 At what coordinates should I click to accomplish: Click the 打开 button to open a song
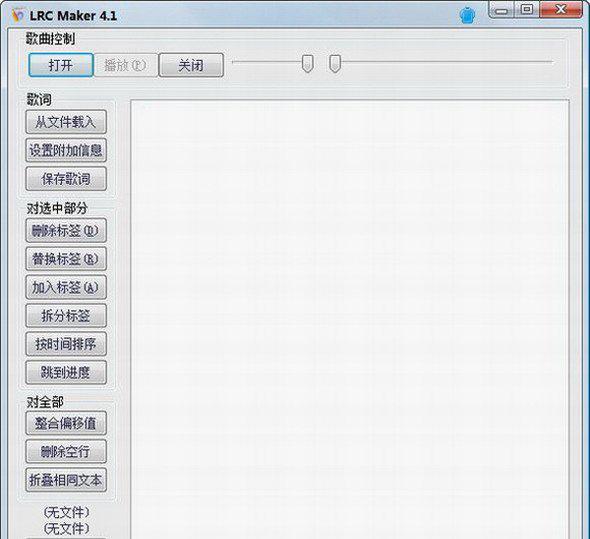point(61,65)
